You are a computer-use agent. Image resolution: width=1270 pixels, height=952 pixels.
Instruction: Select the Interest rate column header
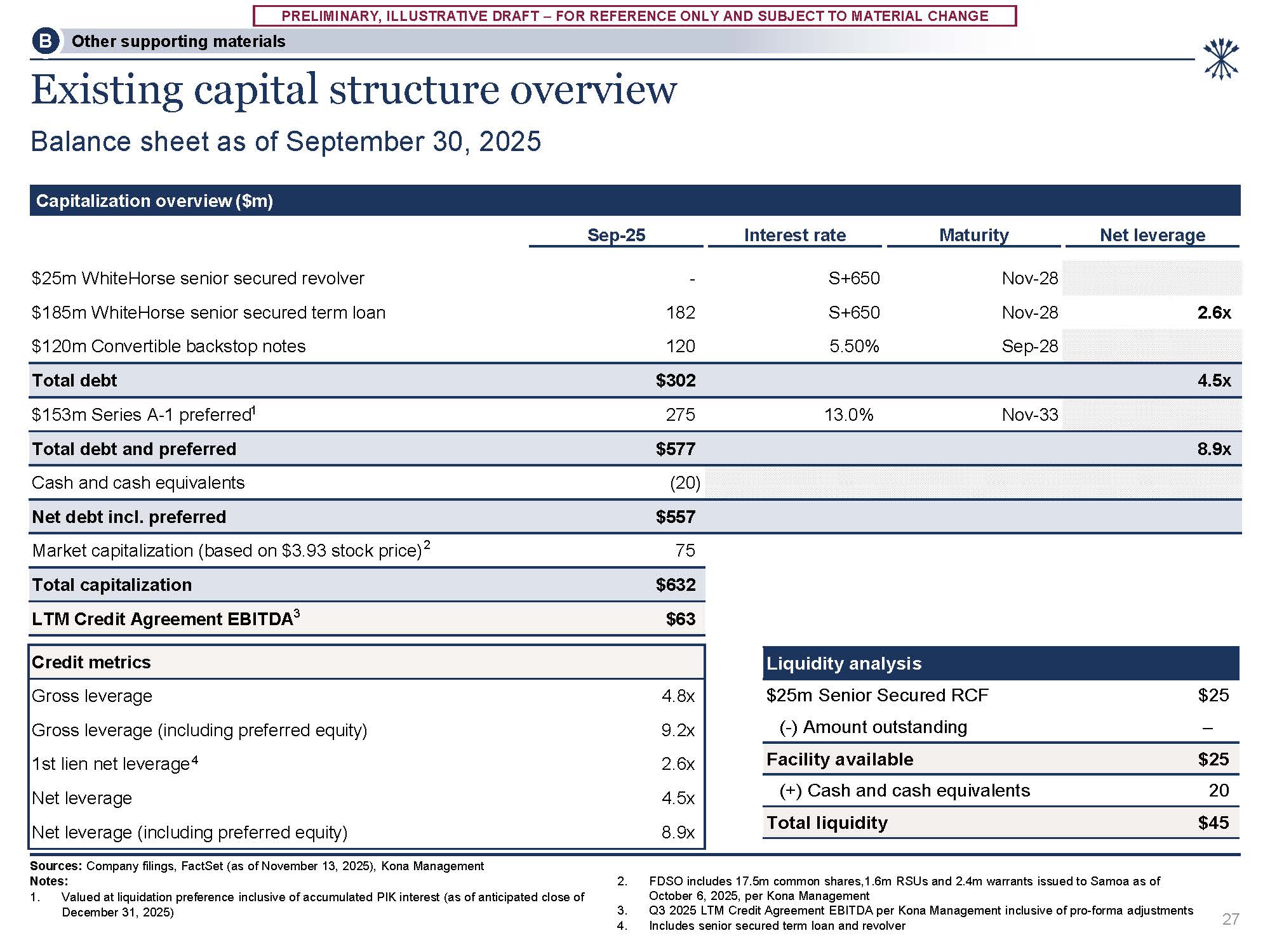(794, 235)
